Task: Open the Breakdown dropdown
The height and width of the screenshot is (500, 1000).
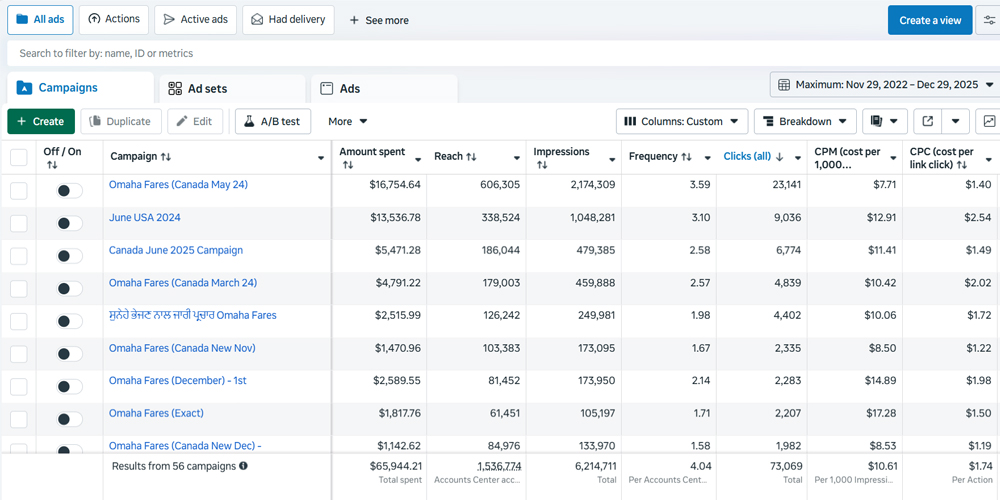Action: point(804,121)
